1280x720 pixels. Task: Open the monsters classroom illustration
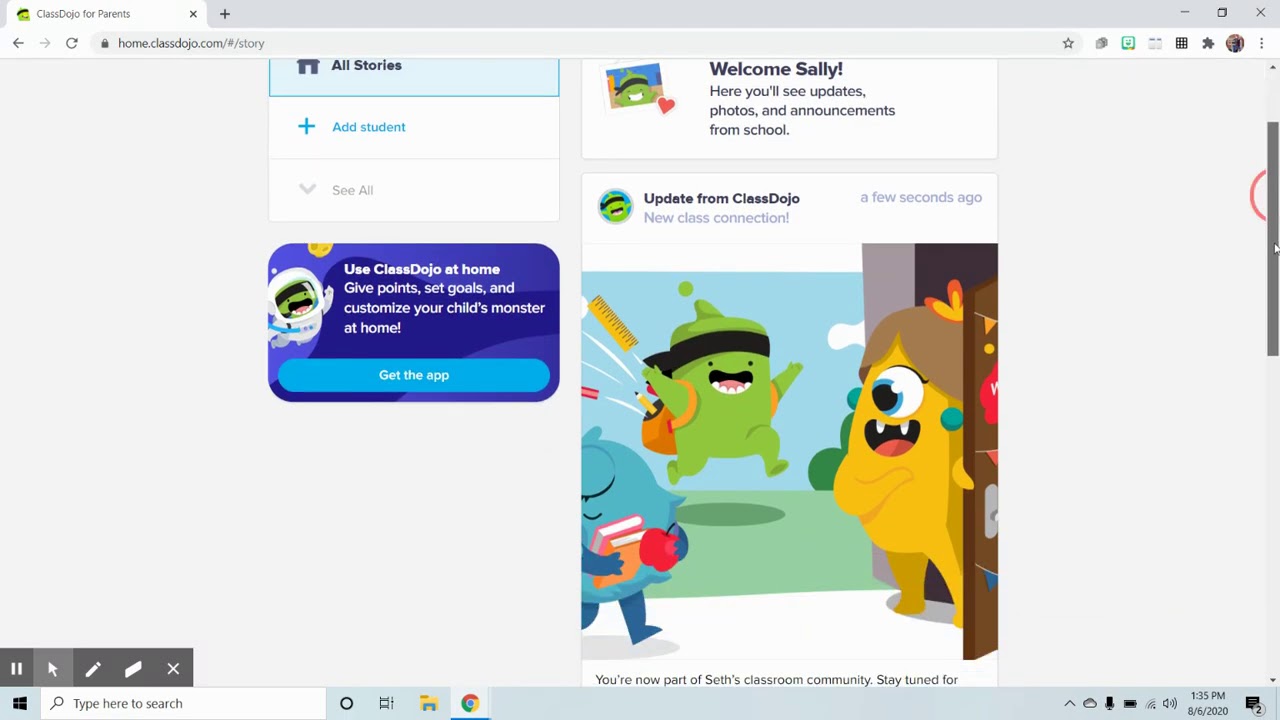tap(789, 451)
